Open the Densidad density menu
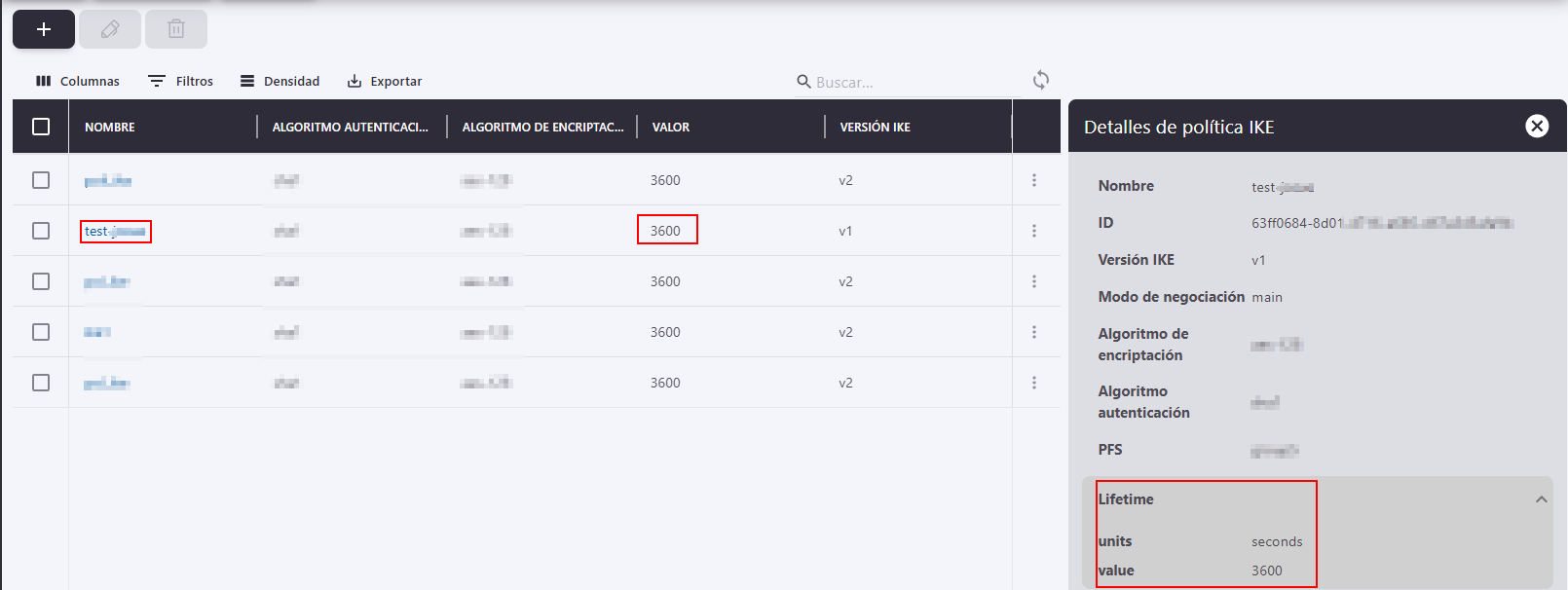1568x590 pixels. point(280,81)
